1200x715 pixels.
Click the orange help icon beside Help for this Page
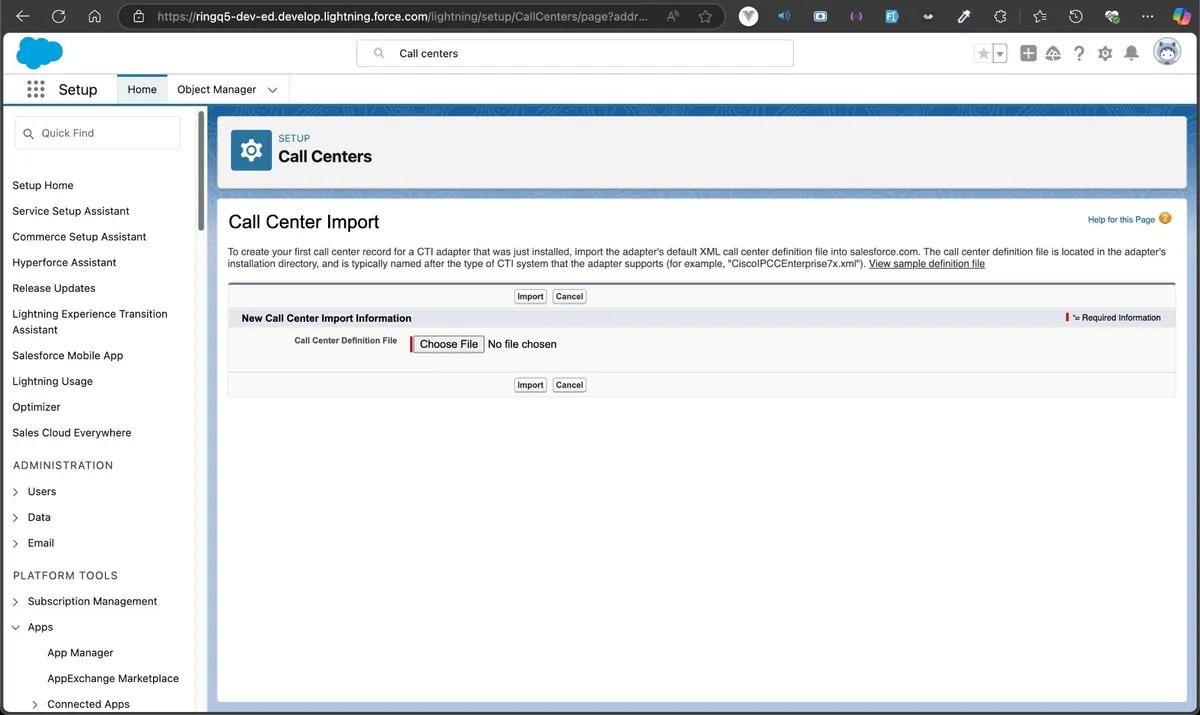coord(1165,218)
